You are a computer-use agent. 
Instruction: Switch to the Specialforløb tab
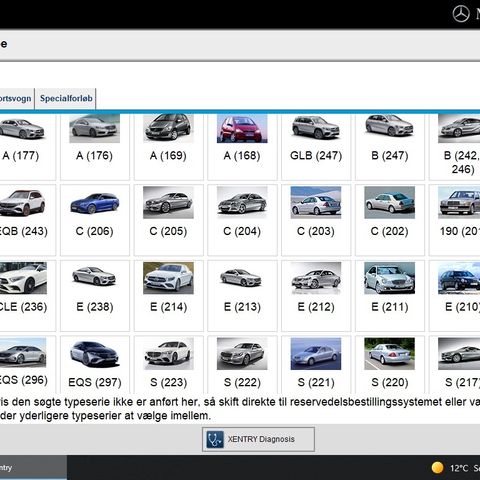(x=66, y=99)
